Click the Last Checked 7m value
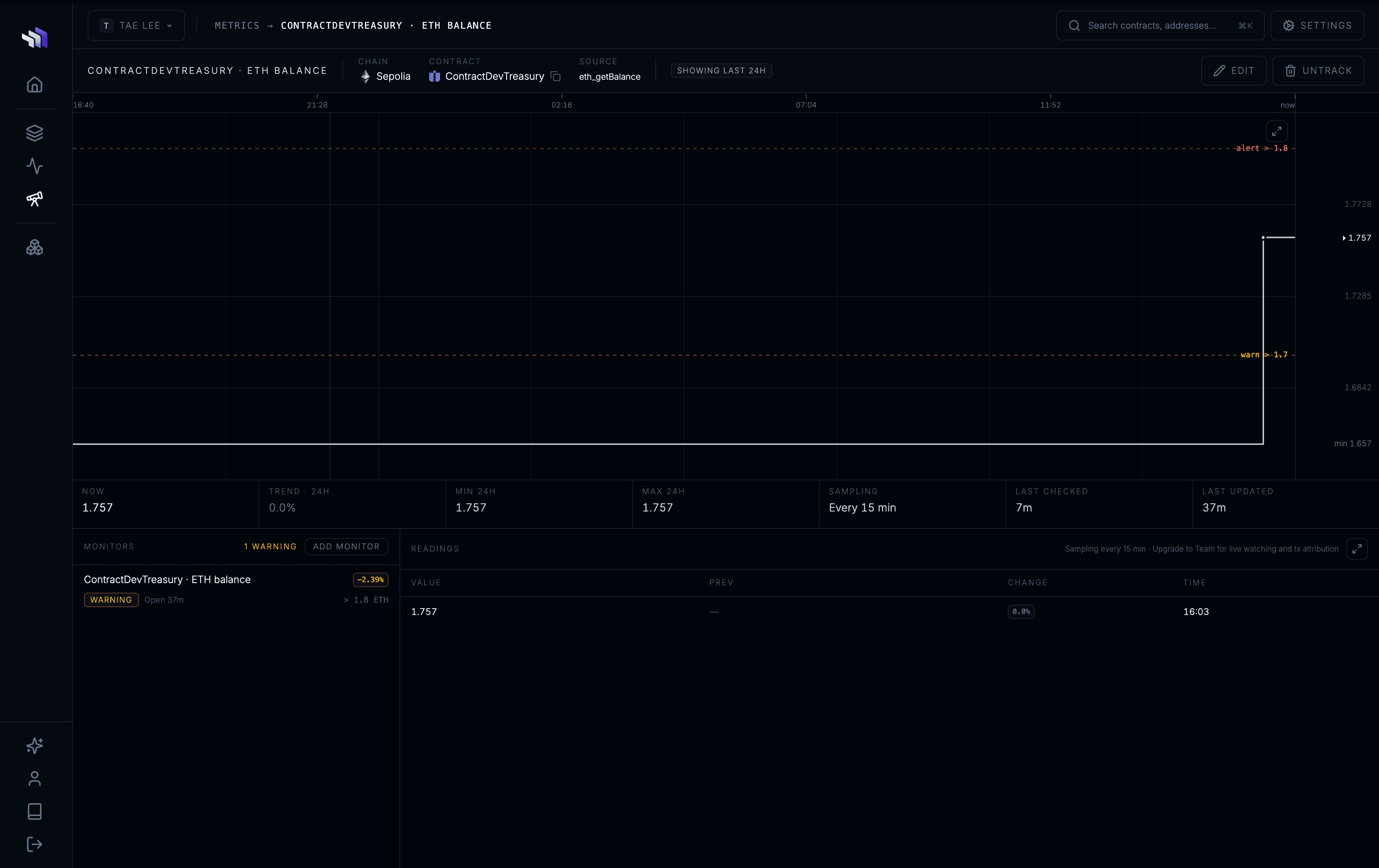Image resolution: width=1379 pixels, height=868 pixels. [x=1023, y=508]
